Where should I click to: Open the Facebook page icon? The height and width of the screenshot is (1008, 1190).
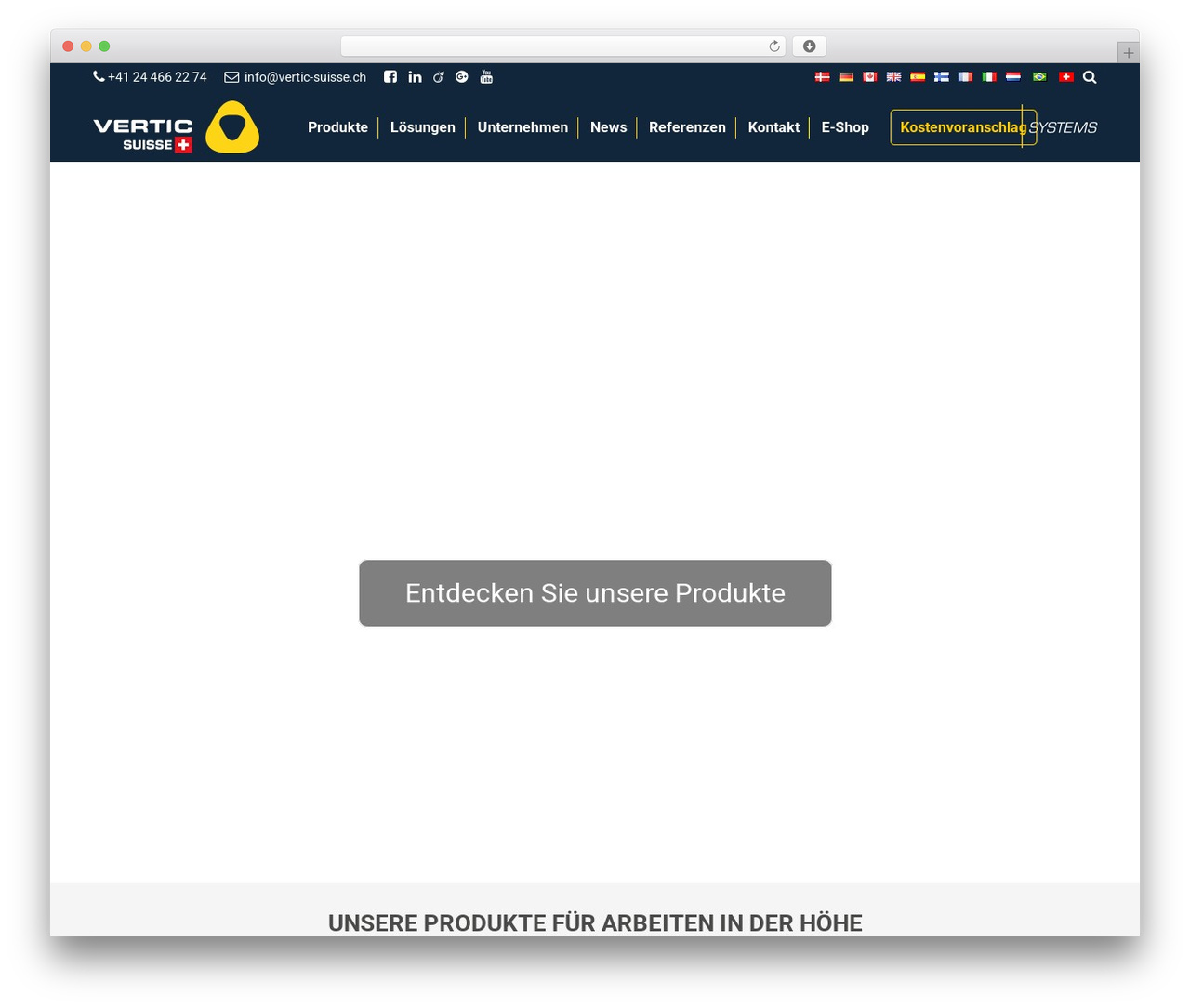390,77
